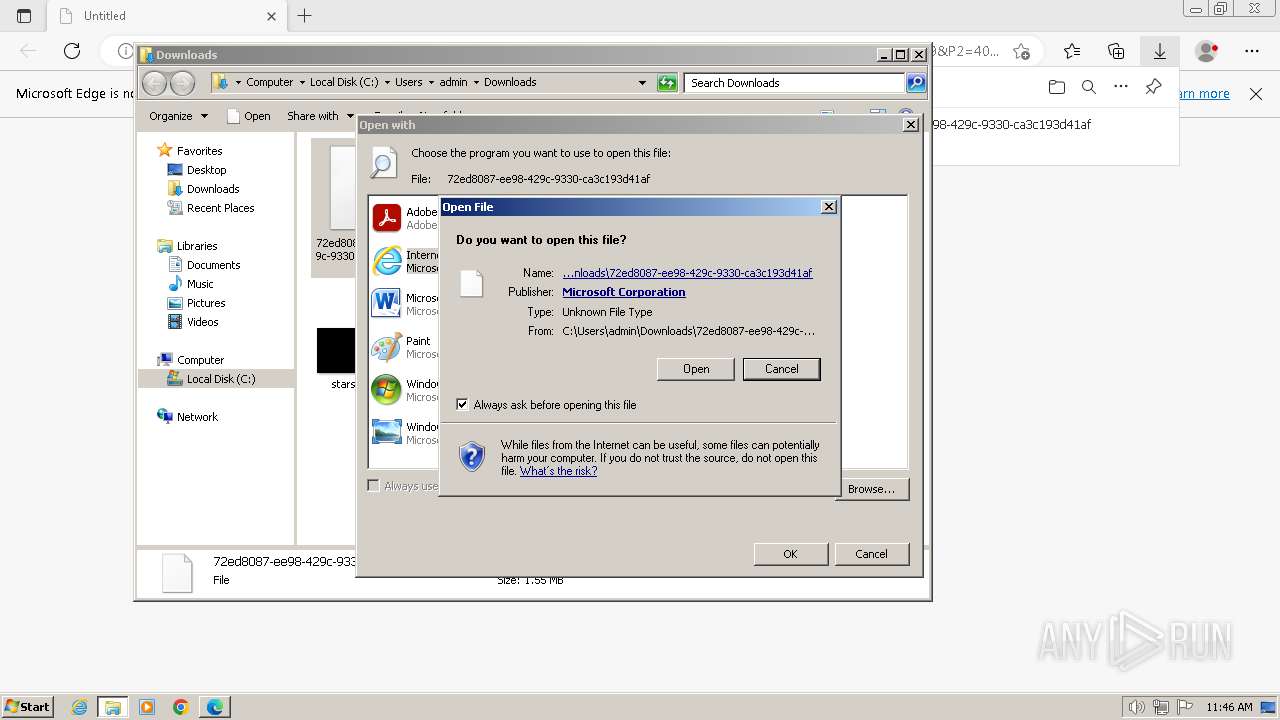Select Microsoft Word program icon
1280x720 pixels.
[387, 304]
